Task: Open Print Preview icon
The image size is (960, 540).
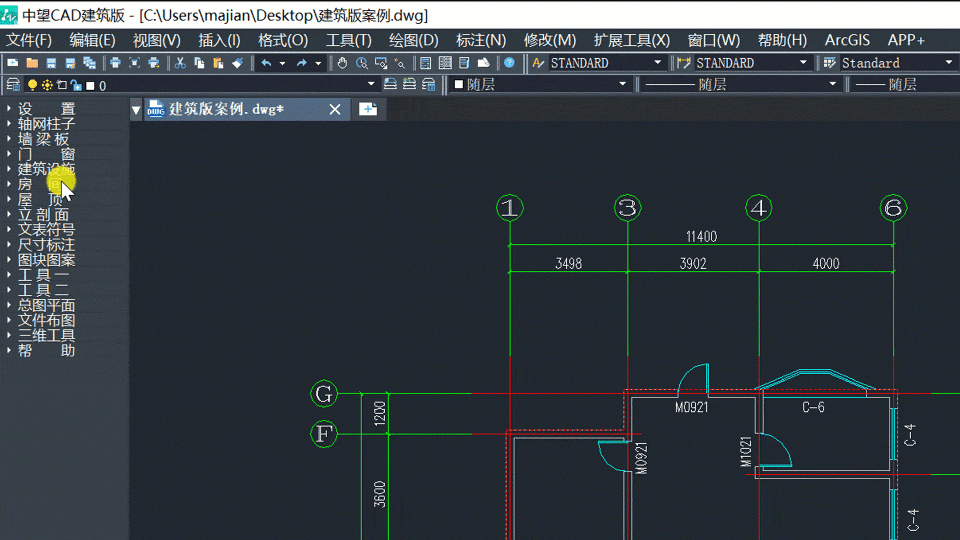Action: pos(135,63)
